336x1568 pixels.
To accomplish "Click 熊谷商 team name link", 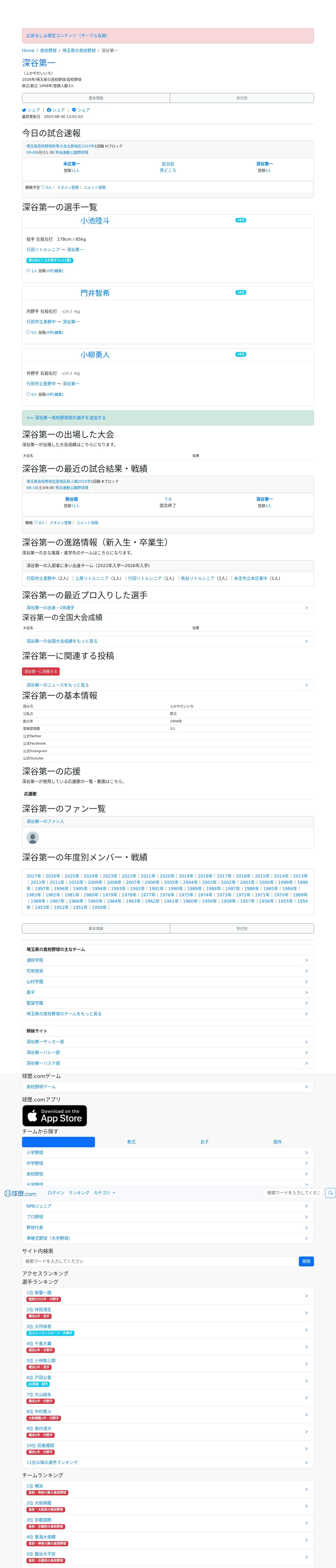I will pyautogui.click(x=71, y=499).
